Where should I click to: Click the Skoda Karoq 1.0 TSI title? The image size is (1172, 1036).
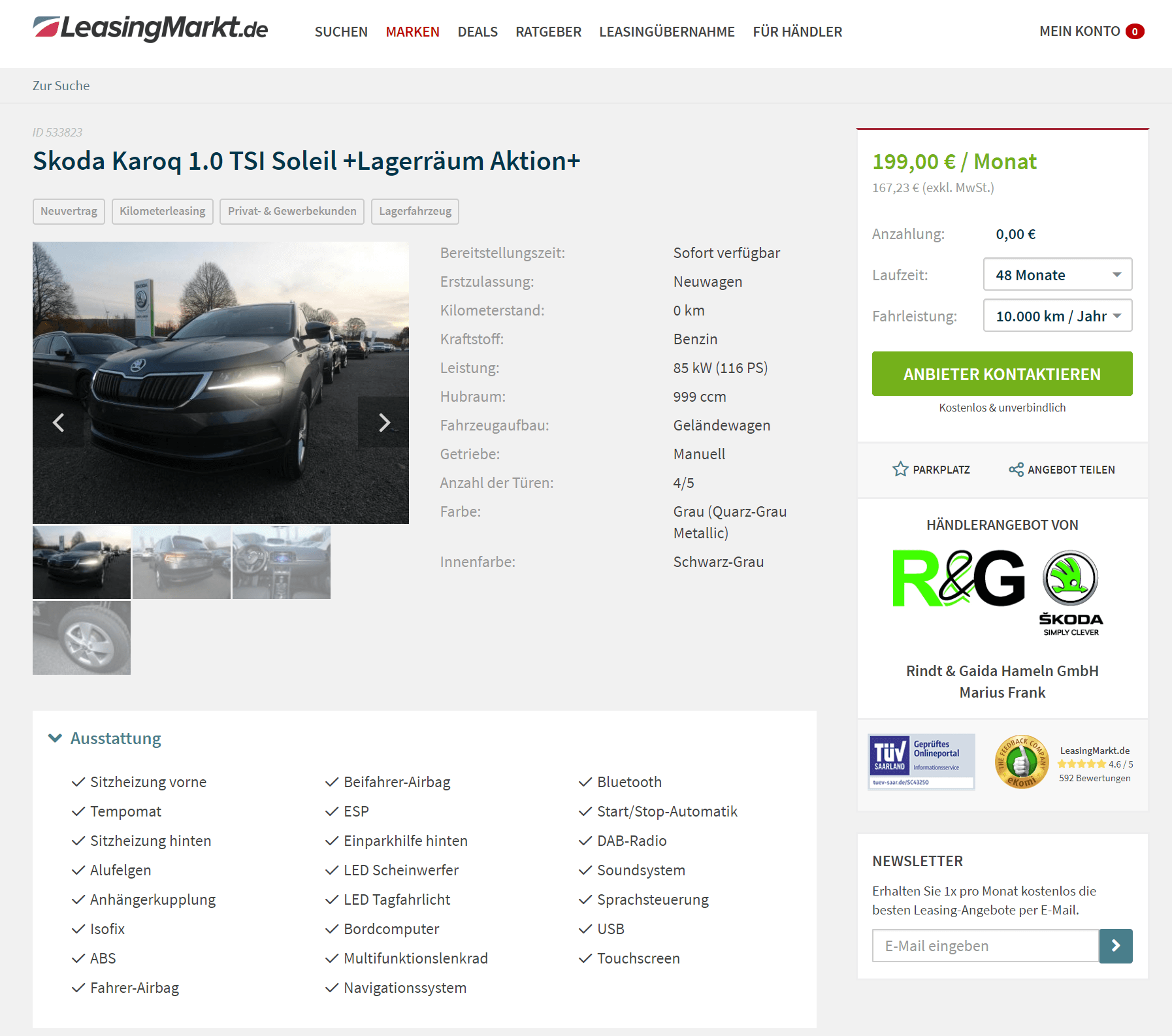(306, 161)
